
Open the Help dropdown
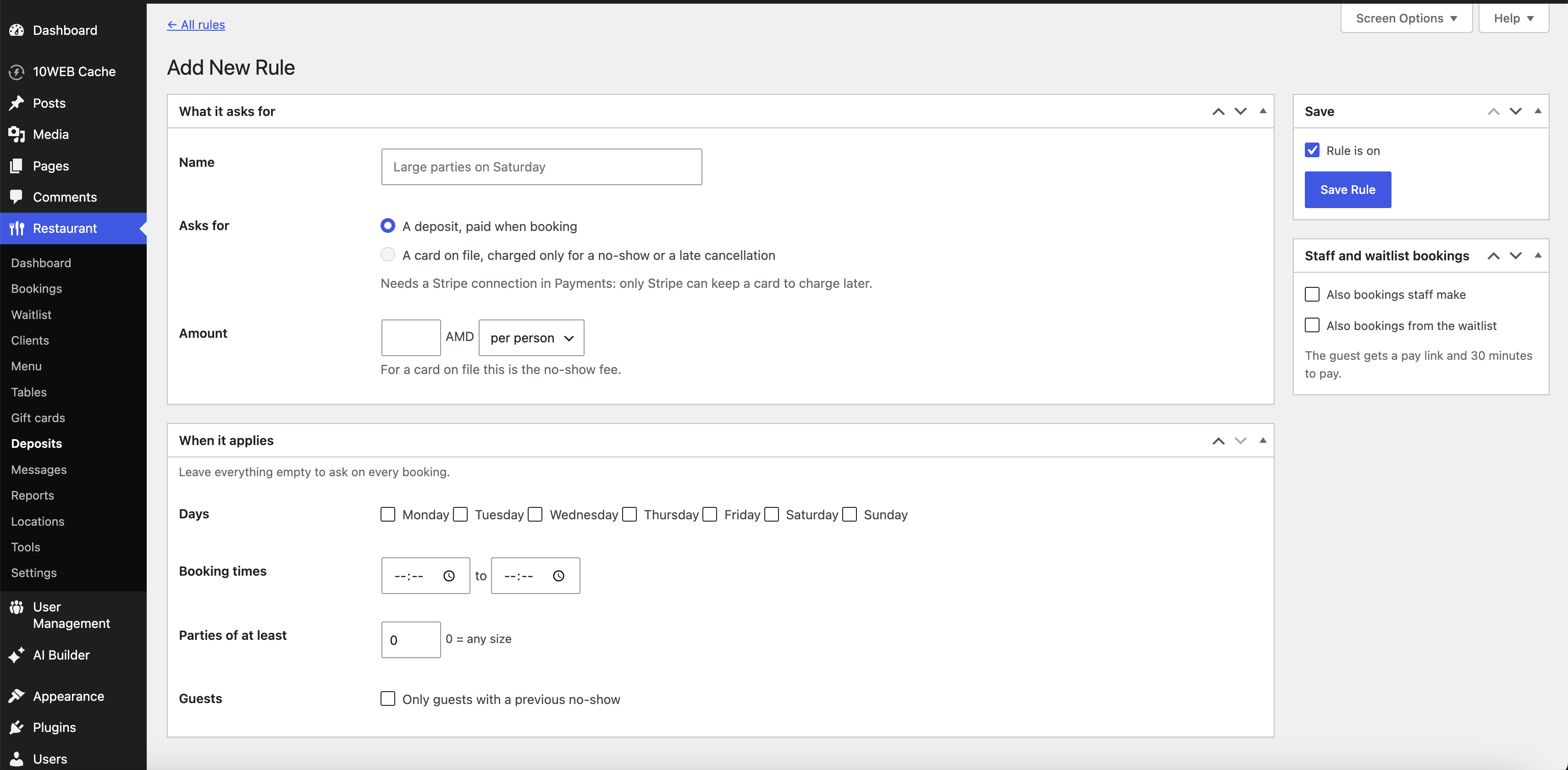click(1513, 18)
